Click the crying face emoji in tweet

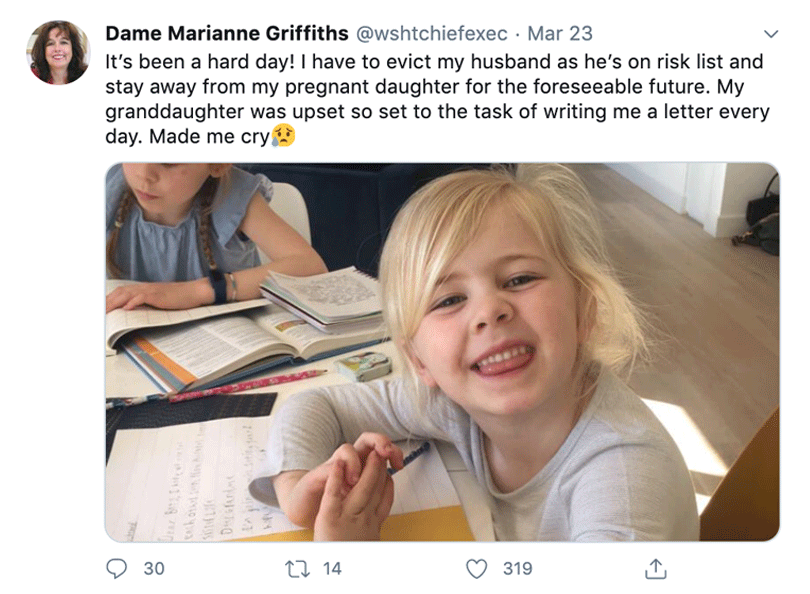[x=284, y=137]
